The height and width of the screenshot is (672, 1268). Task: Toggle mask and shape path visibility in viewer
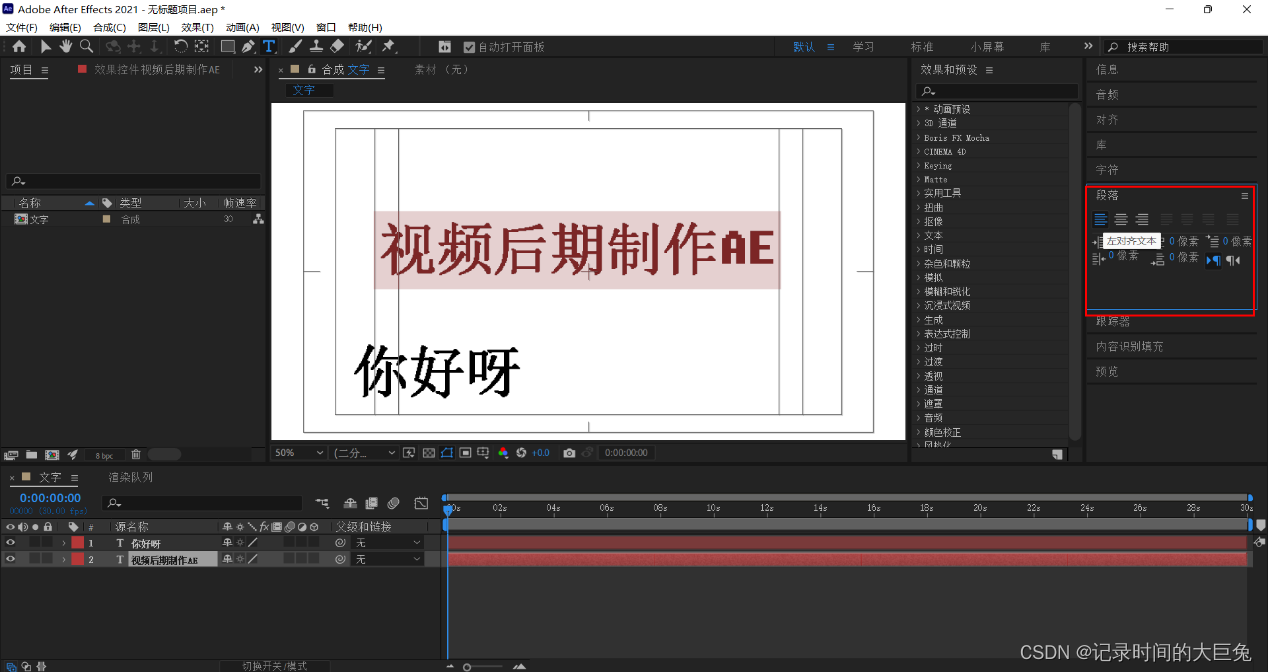click(447, 453)
